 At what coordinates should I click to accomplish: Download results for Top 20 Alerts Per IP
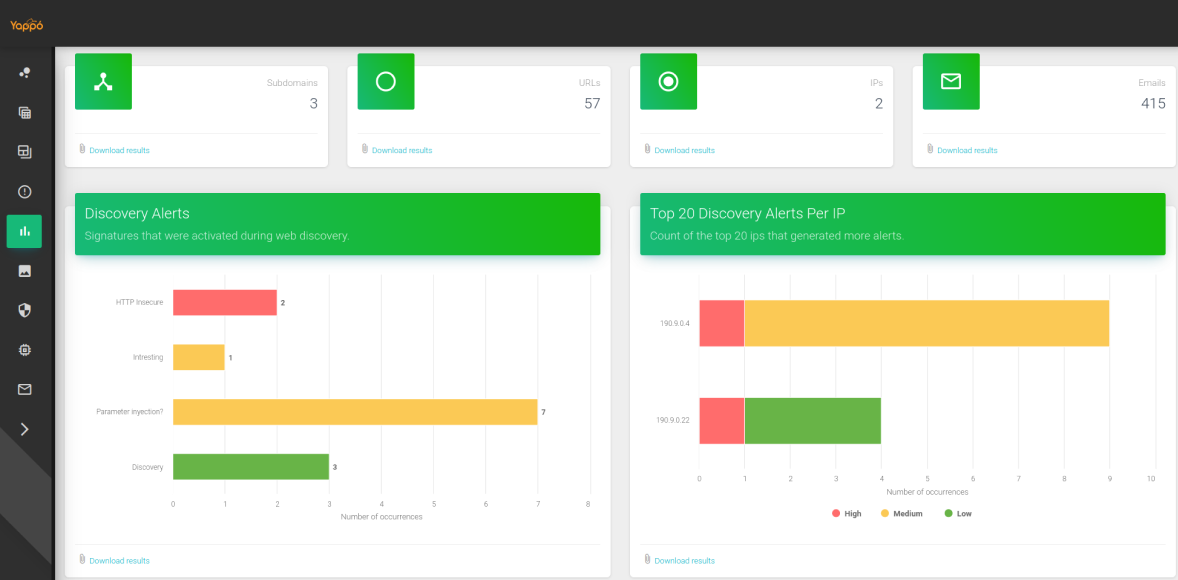pos(684,560)
